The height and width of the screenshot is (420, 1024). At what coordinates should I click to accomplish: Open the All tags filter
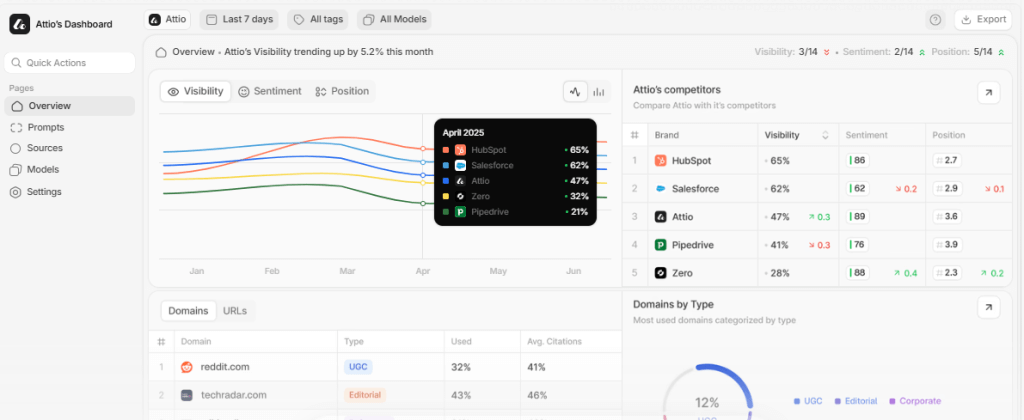tap(319, 19)
